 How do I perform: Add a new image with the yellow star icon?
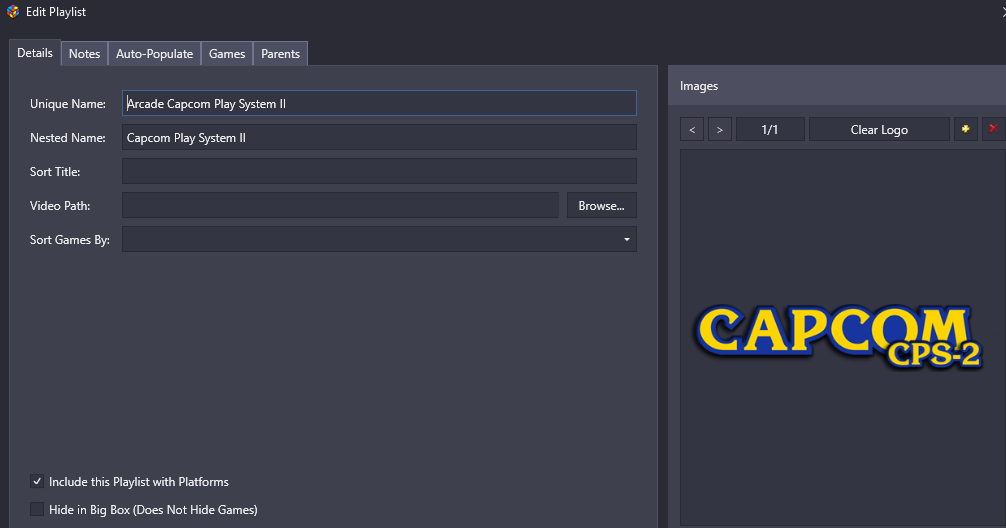(x=965, y=129)
